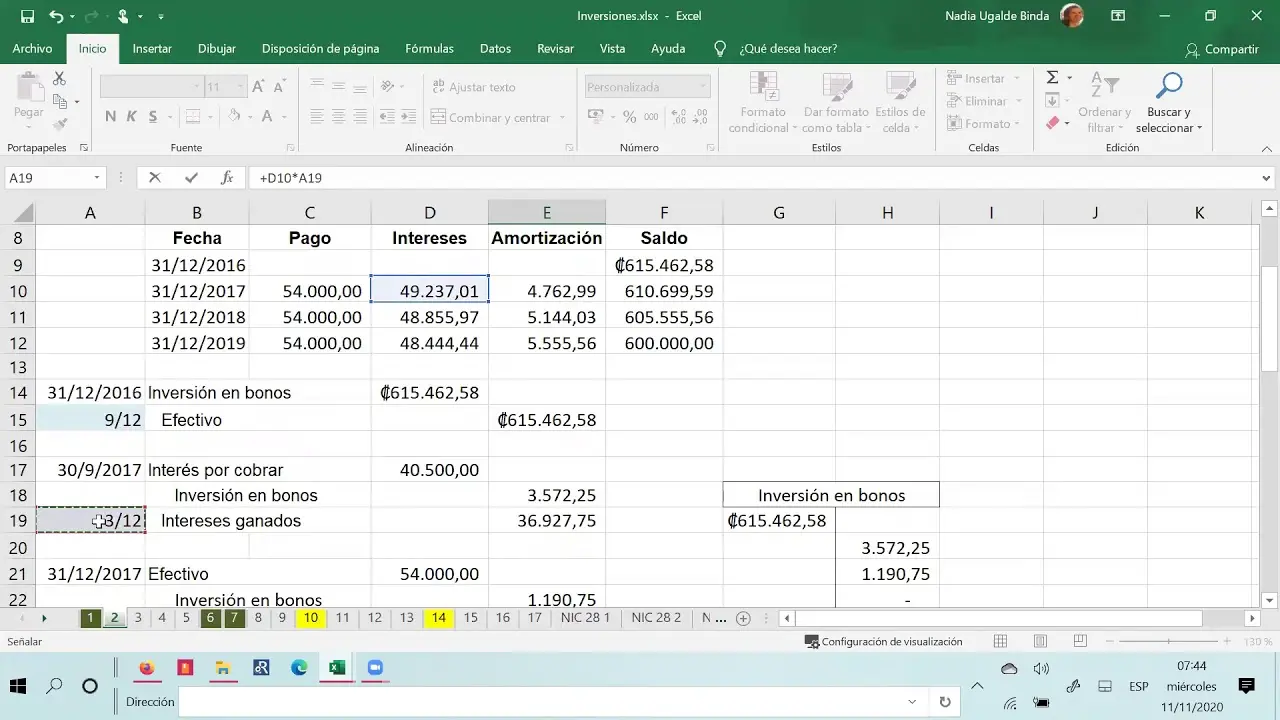Increase font size with the large A
1280x720 pixels.
tap(258, 87)
